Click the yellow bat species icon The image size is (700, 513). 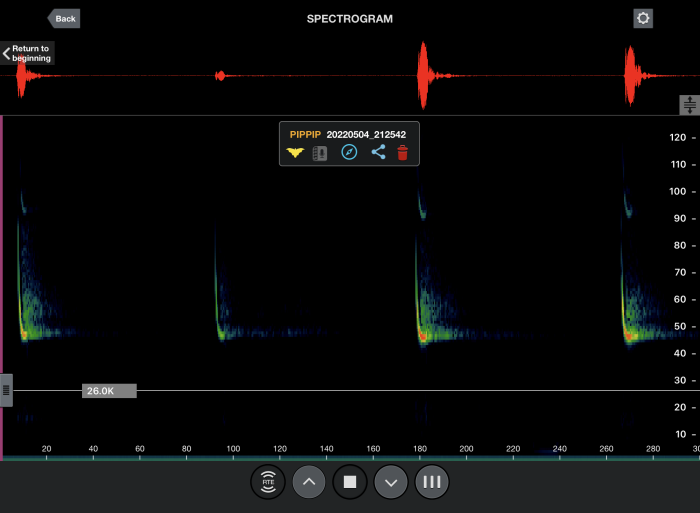point(294,153)
